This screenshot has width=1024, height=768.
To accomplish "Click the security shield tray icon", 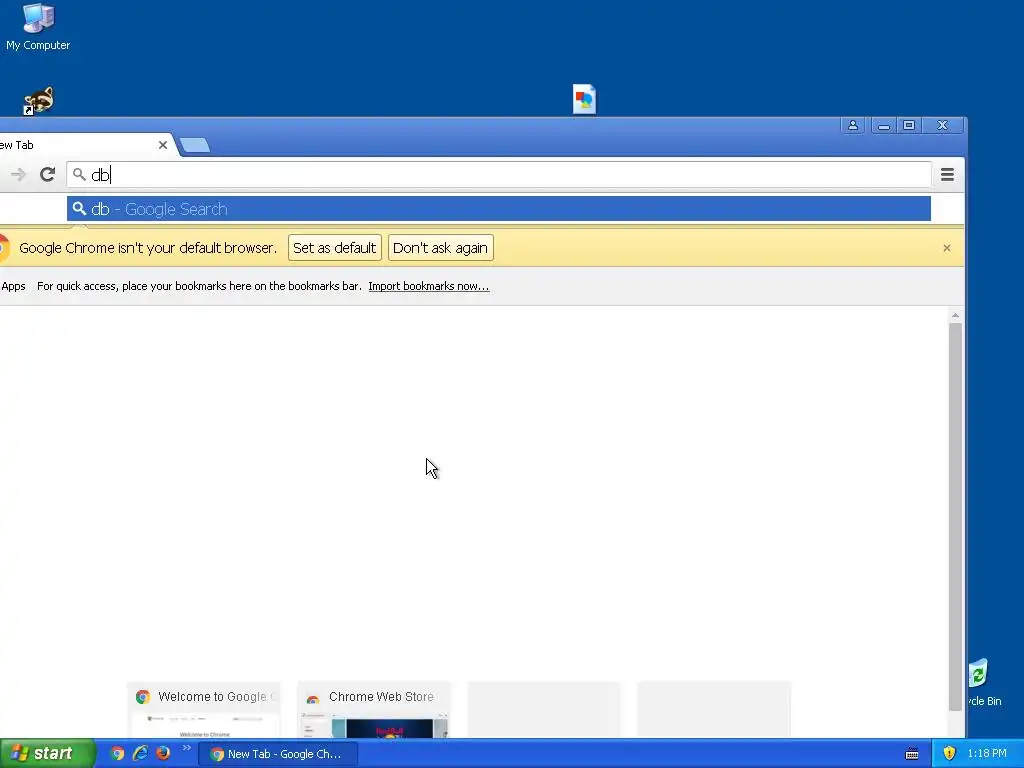I will tap(949, 754).
